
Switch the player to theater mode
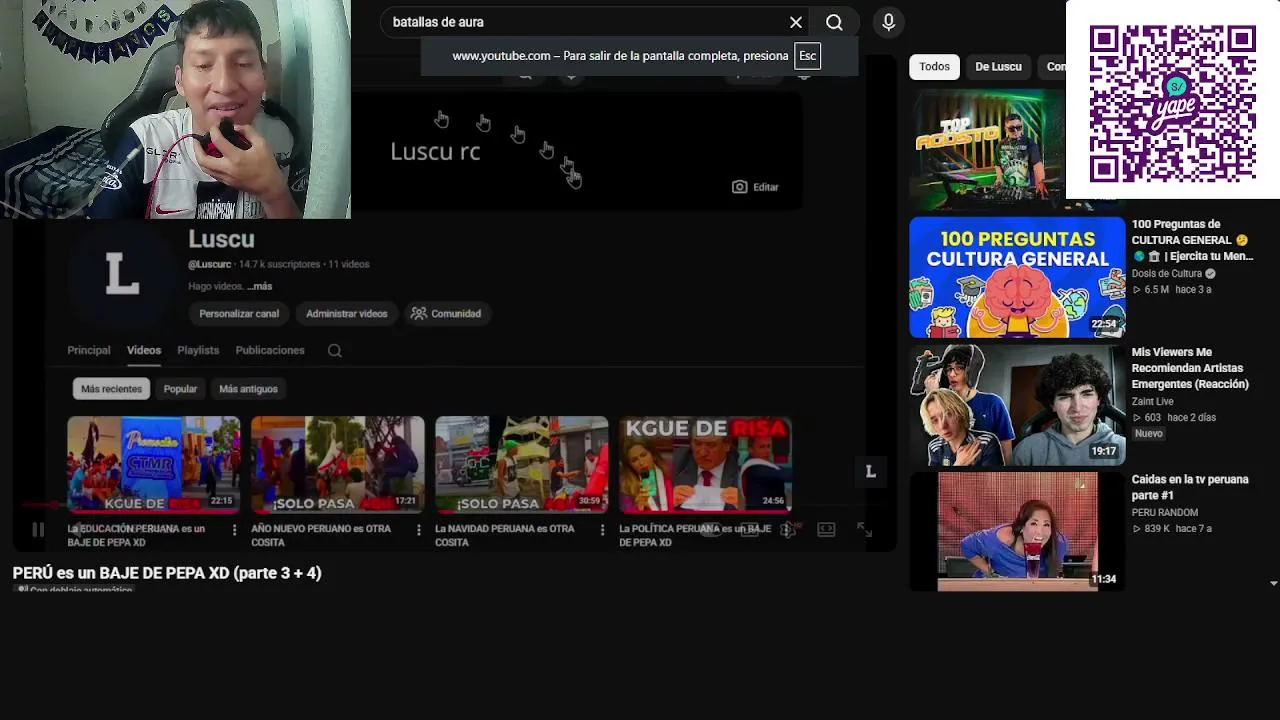826,530
